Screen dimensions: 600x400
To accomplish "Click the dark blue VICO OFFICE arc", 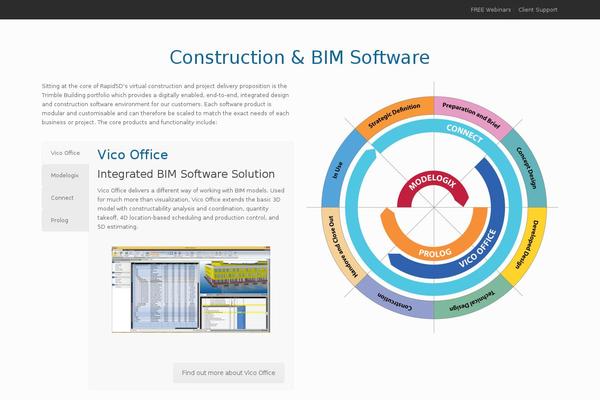I will 483,247.
